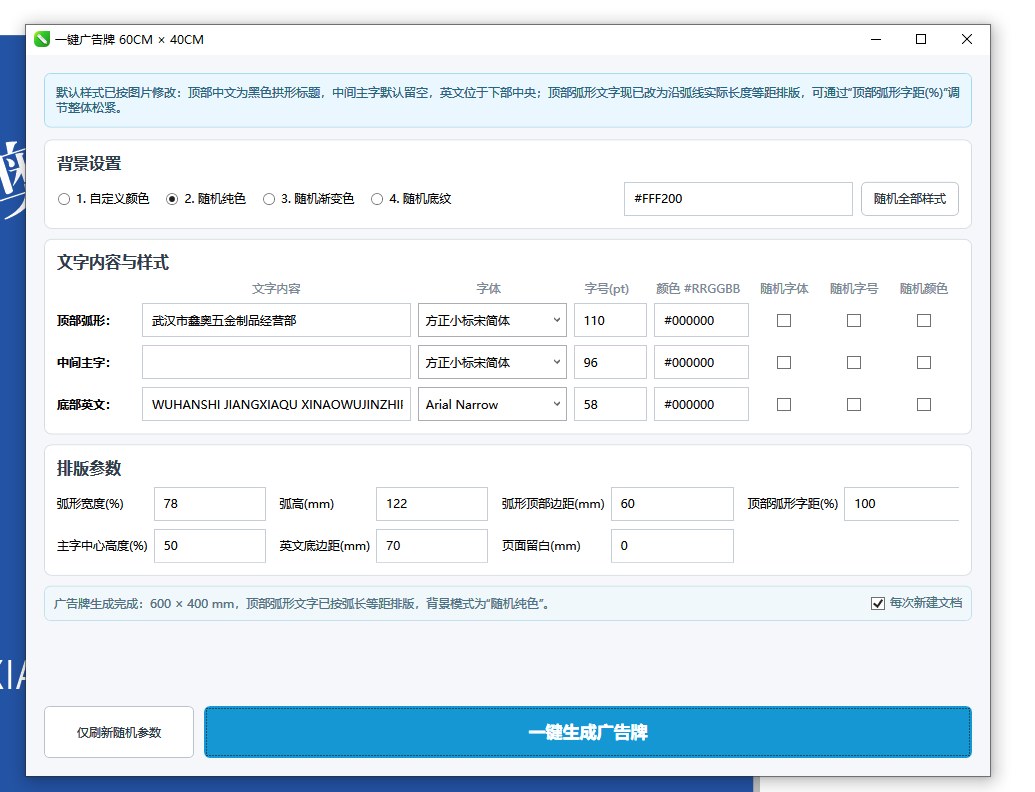Toggle the 每次新建文档 checkbox

pos(878,603)
